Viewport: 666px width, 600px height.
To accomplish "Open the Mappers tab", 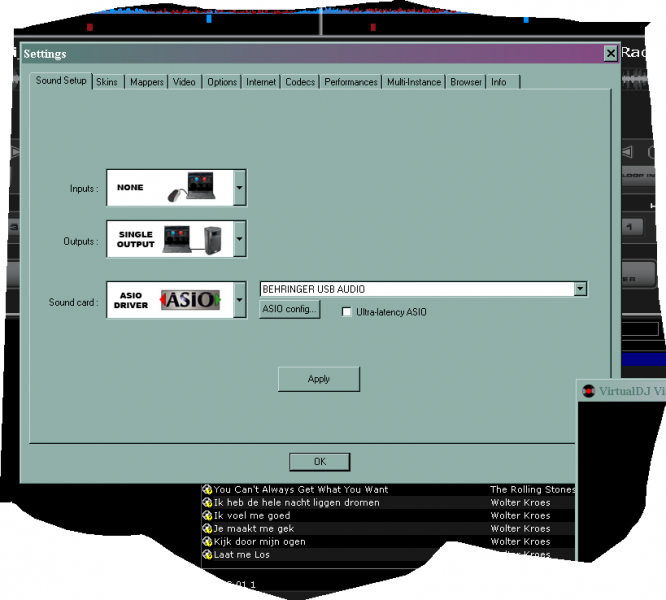I will coord(147,82).
